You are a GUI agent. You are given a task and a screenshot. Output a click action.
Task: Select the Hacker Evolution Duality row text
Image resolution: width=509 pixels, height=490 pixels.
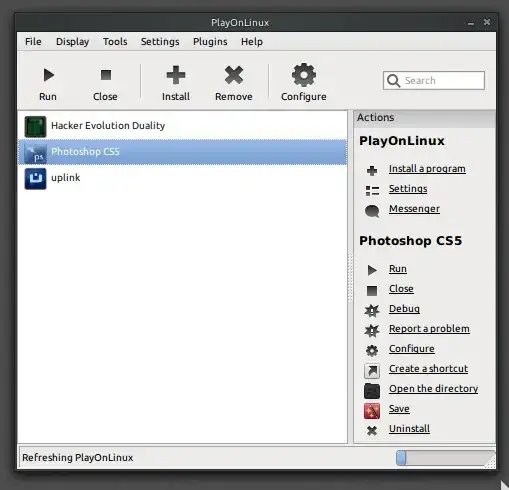click(108, 126)
